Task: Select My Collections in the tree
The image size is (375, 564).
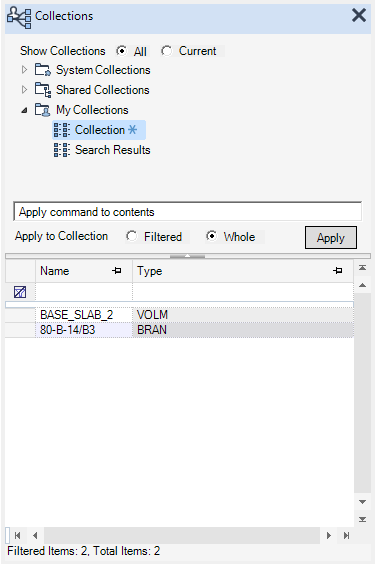Action: pos(92,110)
